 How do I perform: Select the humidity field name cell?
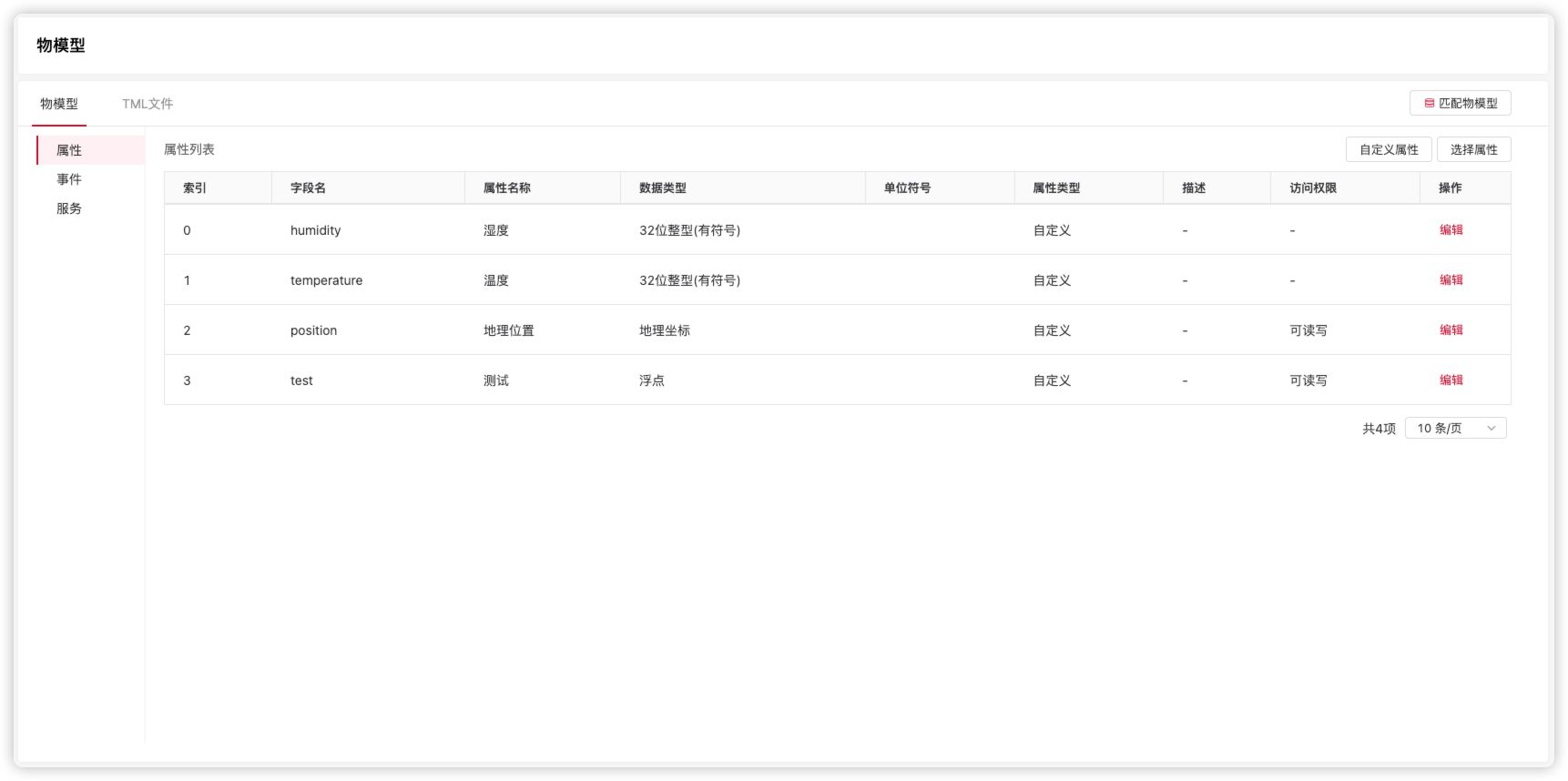[315, 230]
